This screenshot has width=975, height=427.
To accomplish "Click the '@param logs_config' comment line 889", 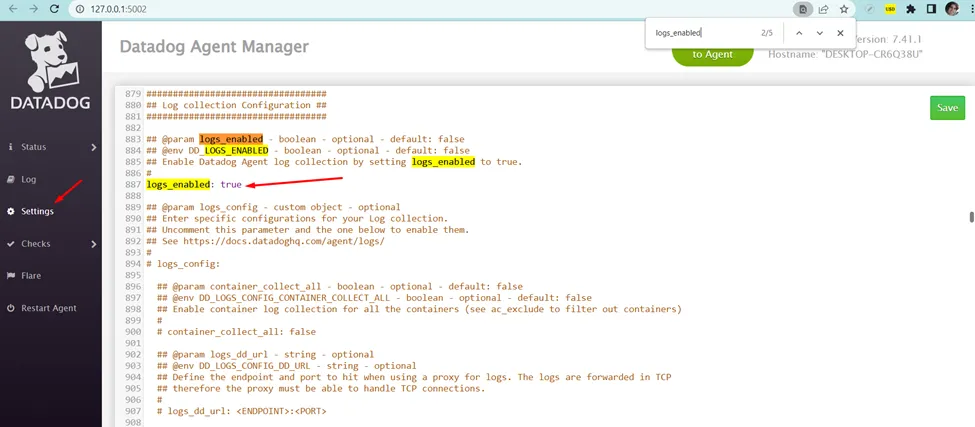I will pyautogui.click(x=273, y=207).
